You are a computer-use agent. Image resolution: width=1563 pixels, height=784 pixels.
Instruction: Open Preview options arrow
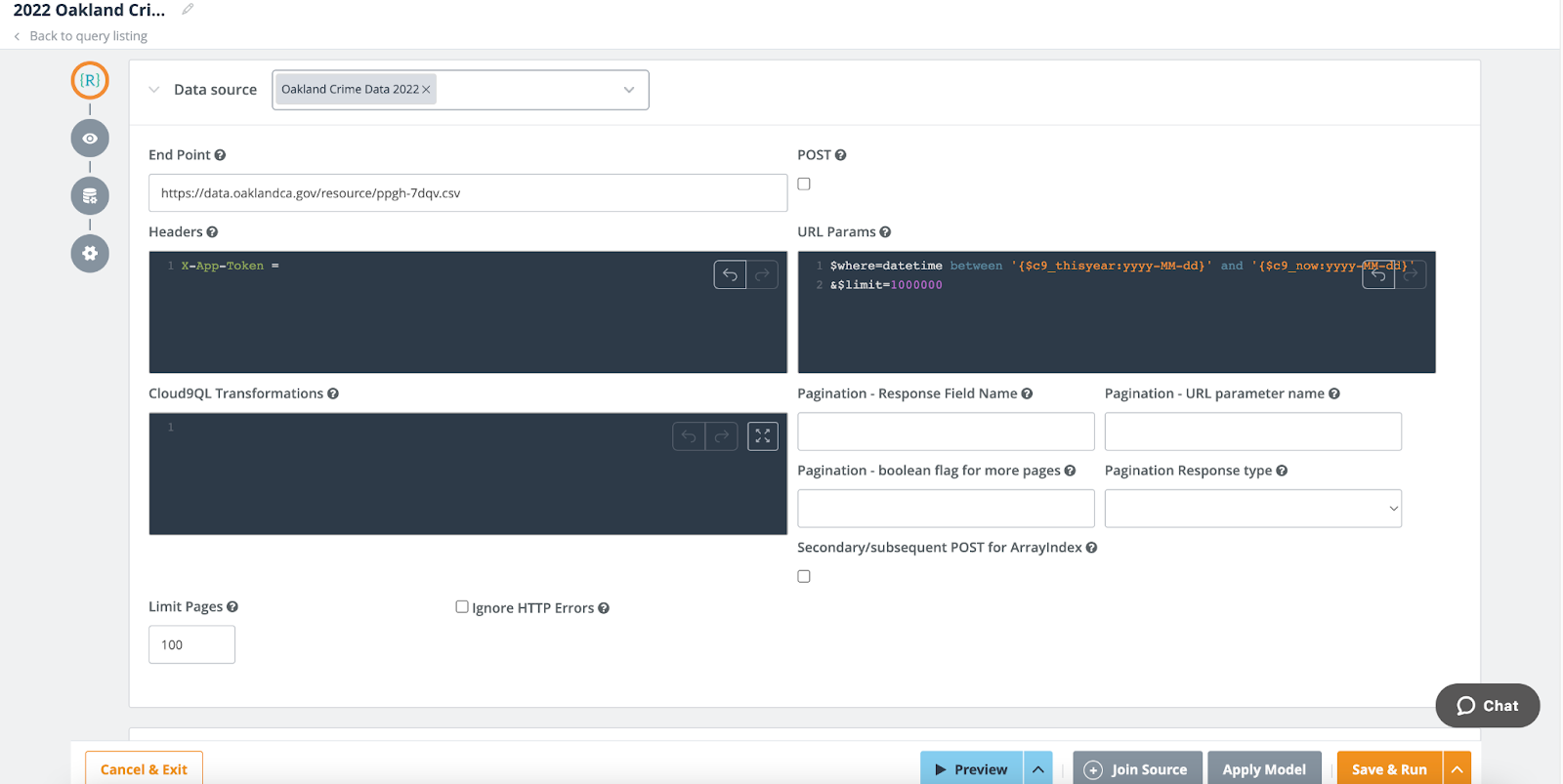(x=1038, y=769)
